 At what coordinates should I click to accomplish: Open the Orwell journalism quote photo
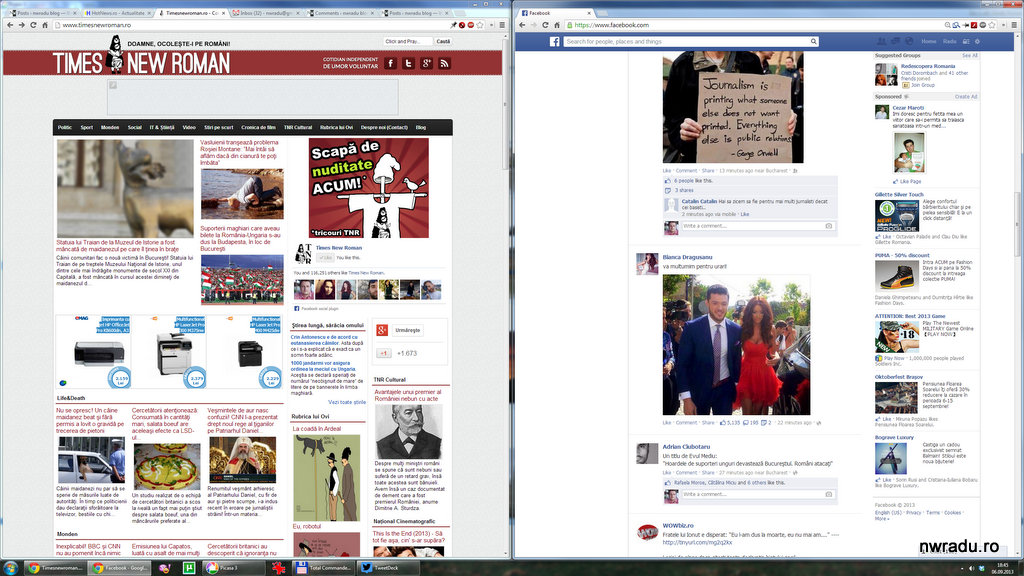733,108
